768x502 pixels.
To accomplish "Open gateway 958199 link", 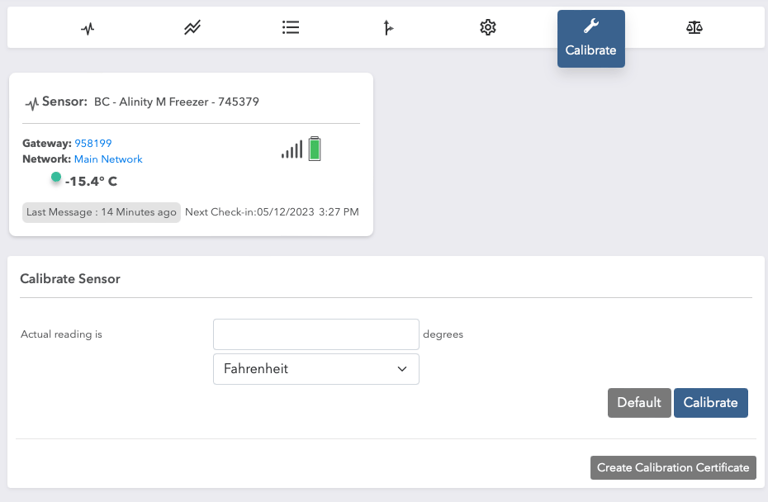I will [x=93, y=143].
